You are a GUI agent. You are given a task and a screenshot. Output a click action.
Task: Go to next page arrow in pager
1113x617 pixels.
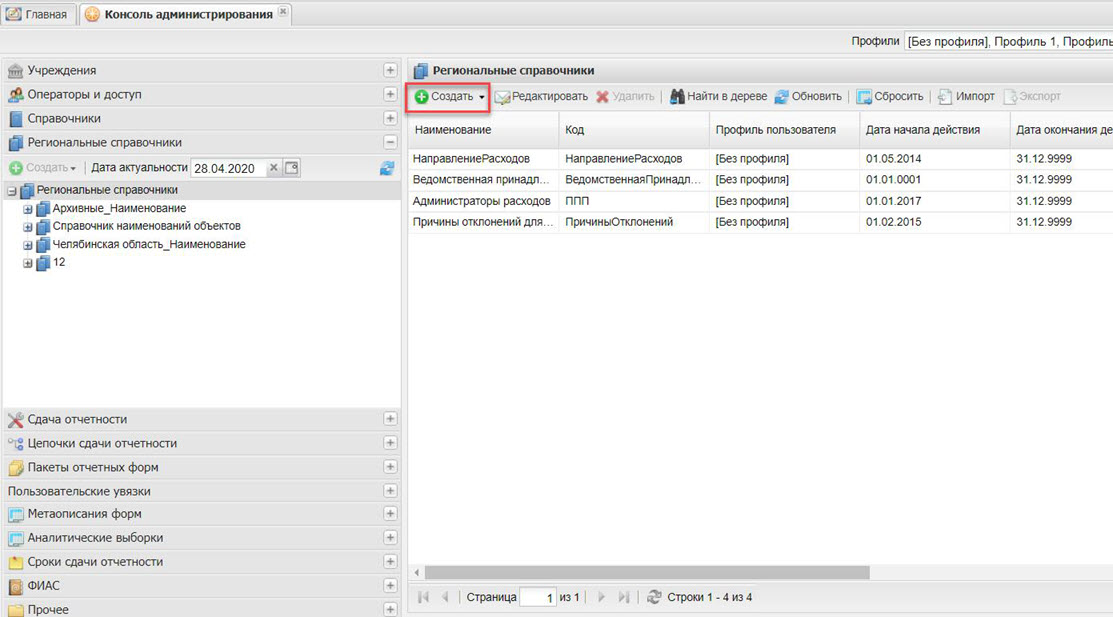[602, 597]
